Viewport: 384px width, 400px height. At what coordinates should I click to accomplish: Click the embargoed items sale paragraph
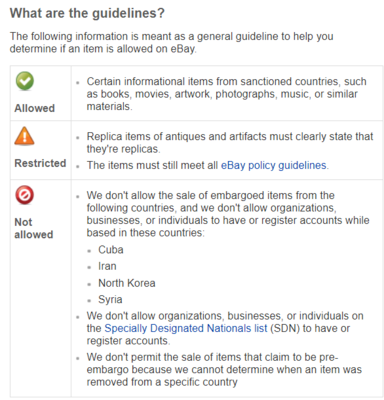[x=228, y=214]
